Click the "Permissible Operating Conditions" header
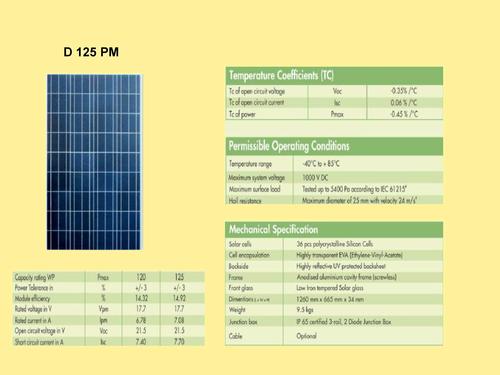The image size is (500, 375). point(289,146)
